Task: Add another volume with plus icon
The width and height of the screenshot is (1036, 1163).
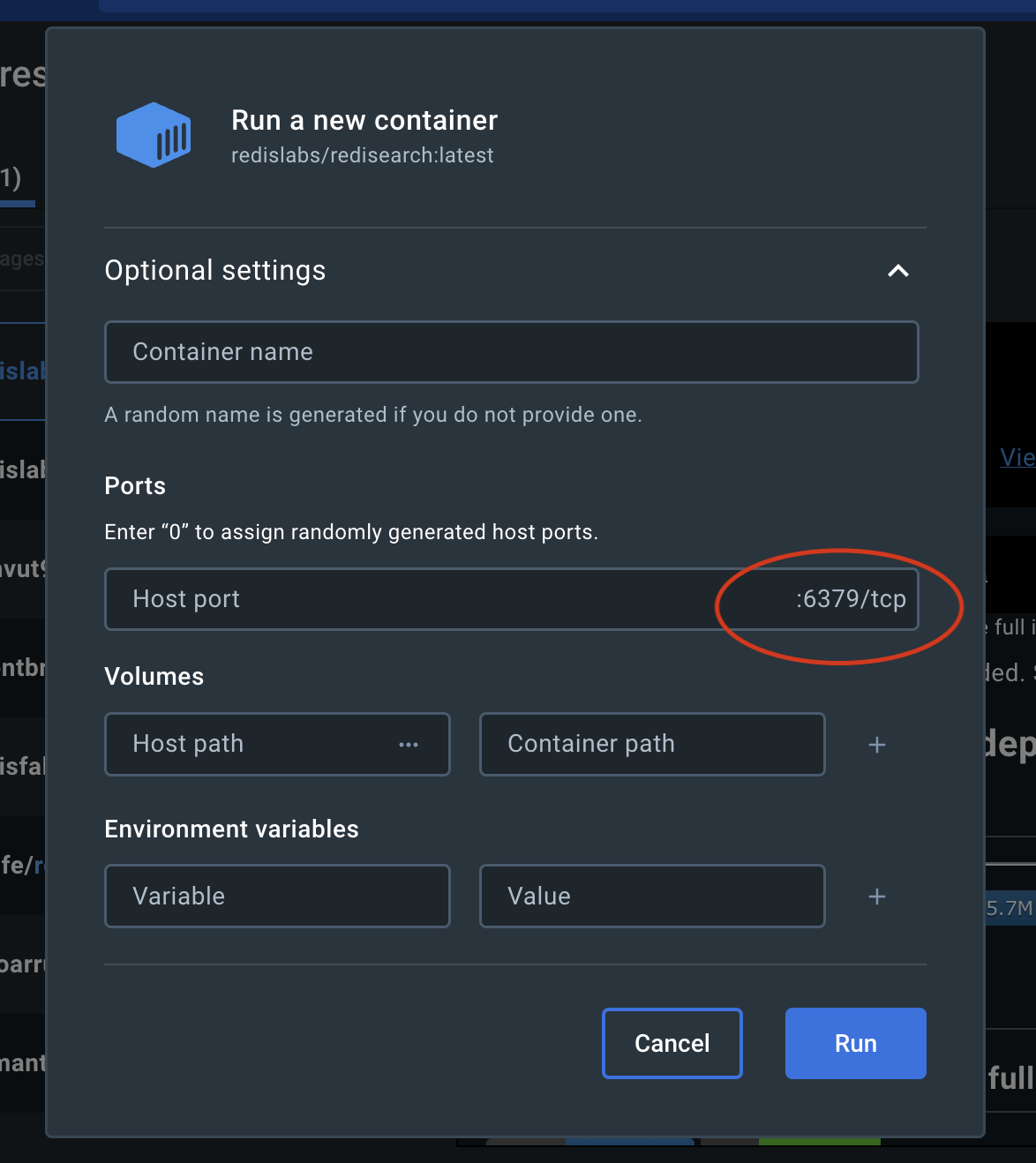Action: pyautogui.click(x=876, y=745)
